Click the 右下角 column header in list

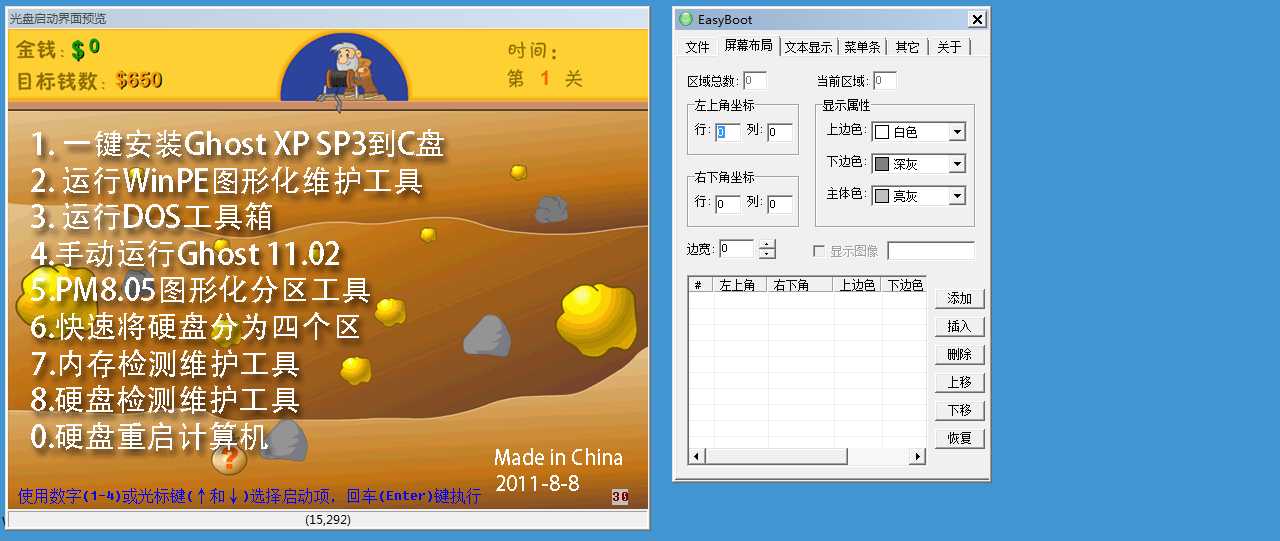click(800, 285)
